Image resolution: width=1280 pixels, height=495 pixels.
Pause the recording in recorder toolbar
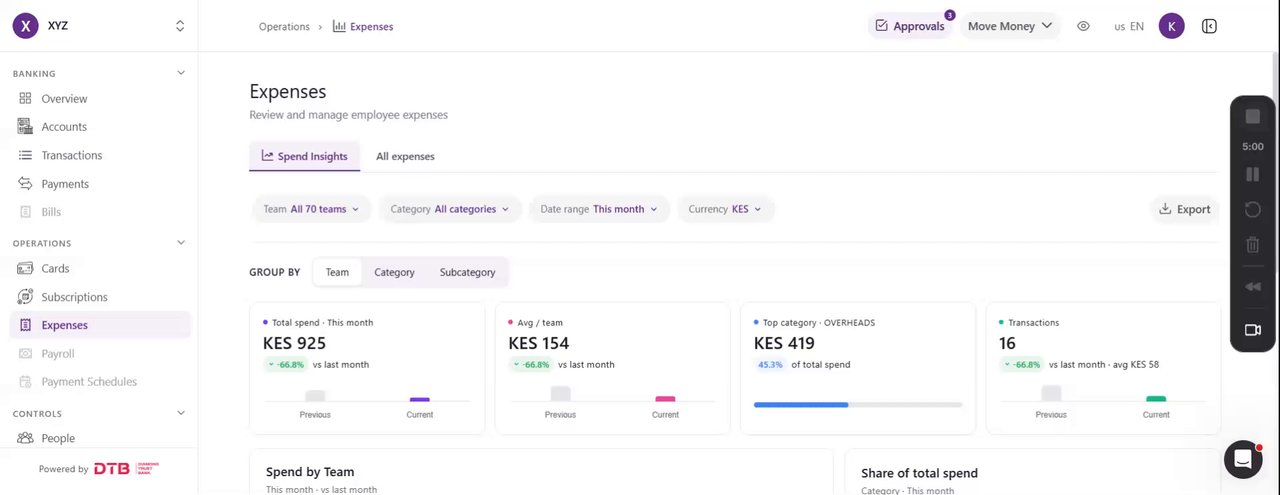pyautogui.click(x=1252, y=175)
